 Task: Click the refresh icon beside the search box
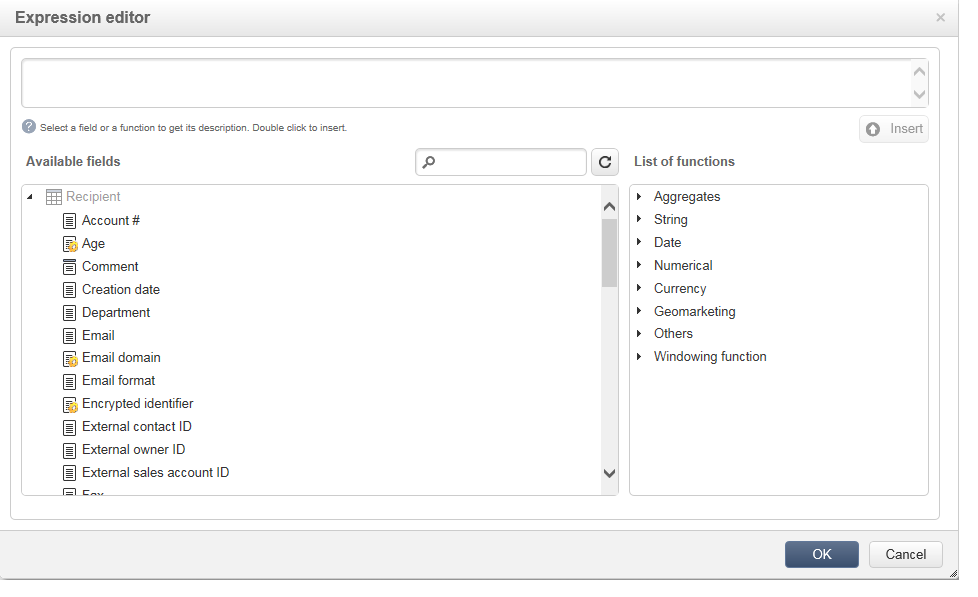(605, 162)
